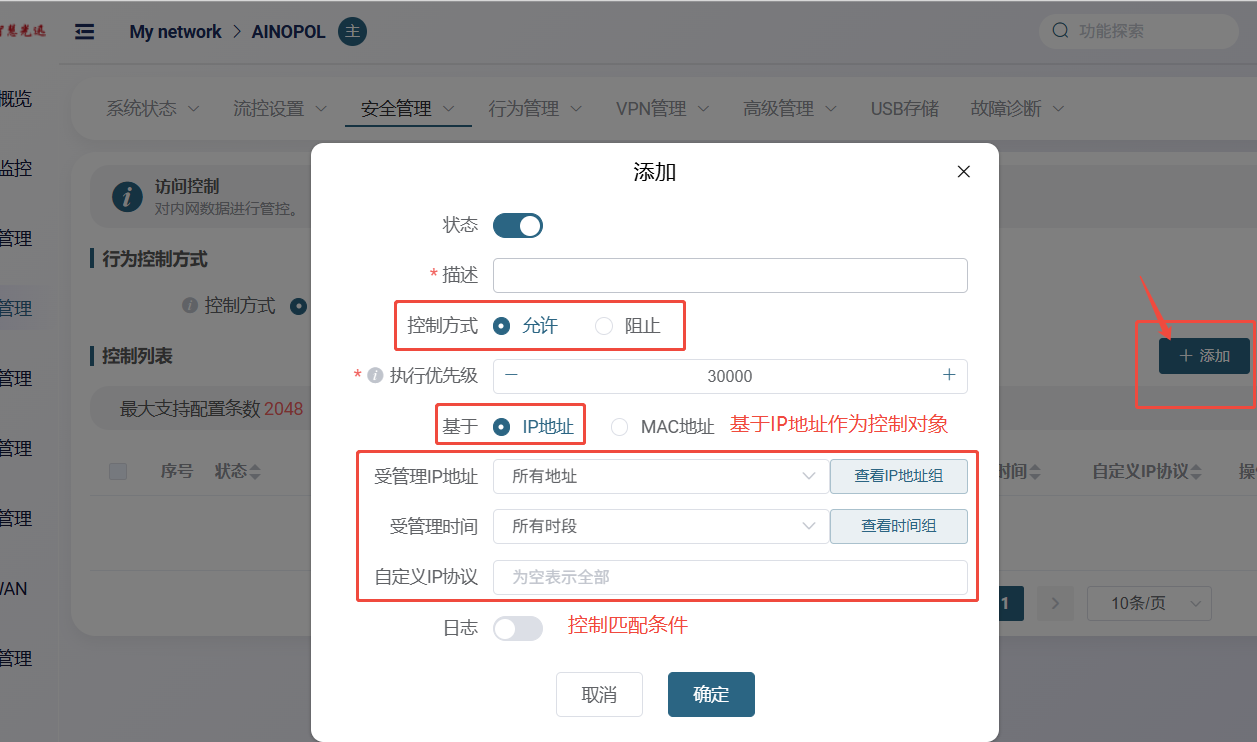1257x742 pixels.
Task: Select the 阻止 radio button
Action: (604, 326)
